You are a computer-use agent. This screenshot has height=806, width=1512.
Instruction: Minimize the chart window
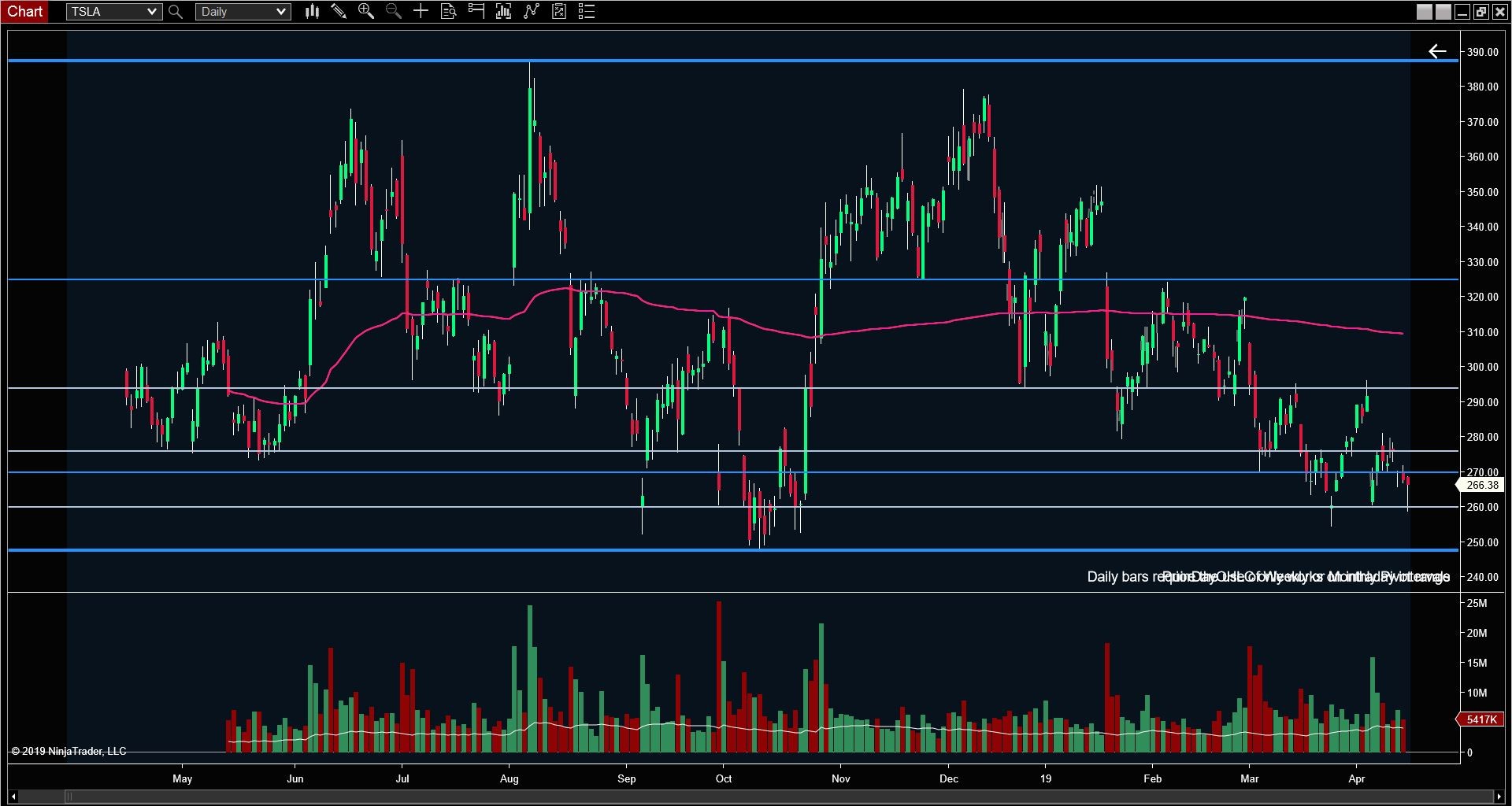(x=1462, y=12)
